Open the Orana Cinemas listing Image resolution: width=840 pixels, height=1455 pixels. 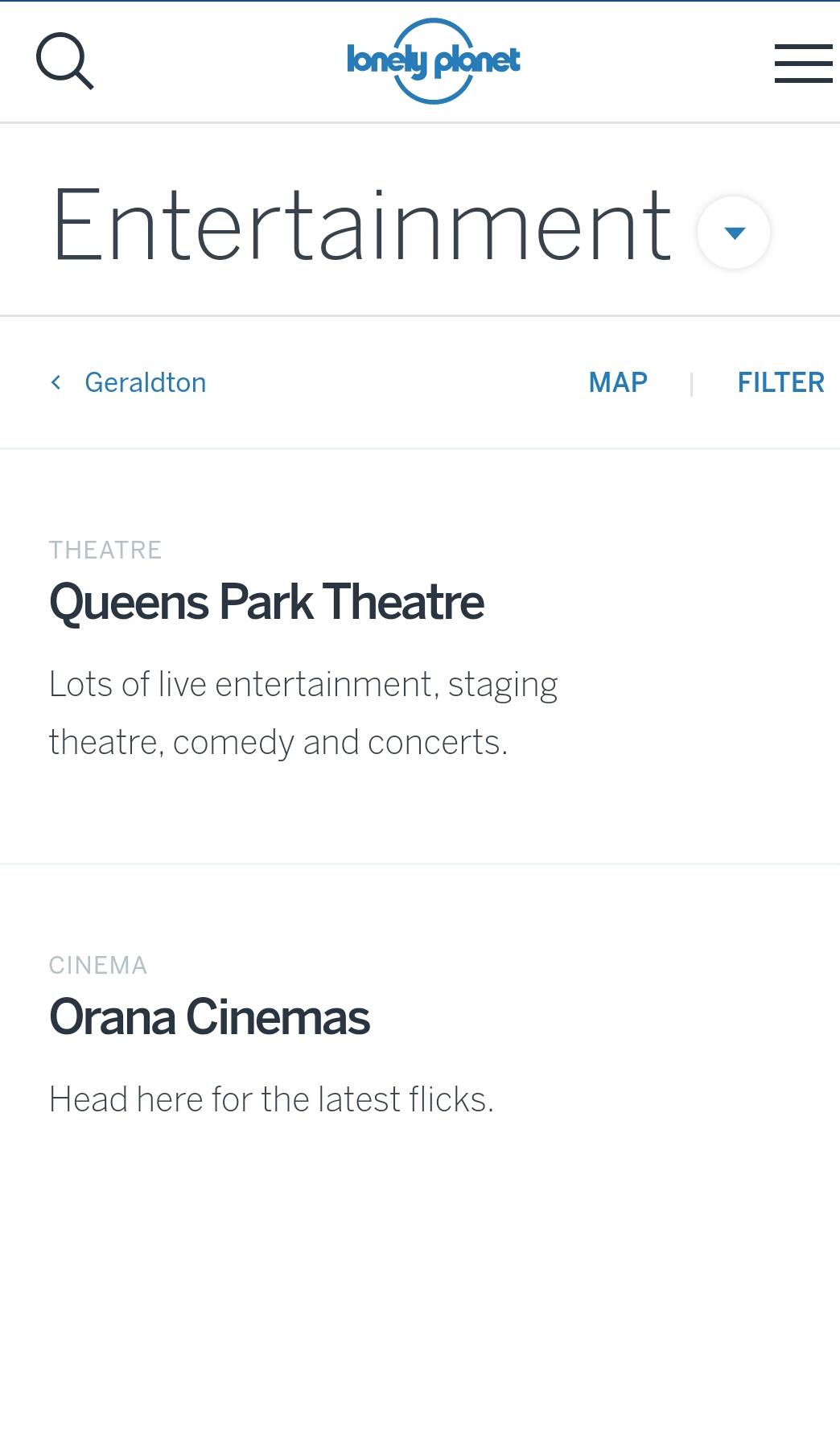click(209, 1017)
